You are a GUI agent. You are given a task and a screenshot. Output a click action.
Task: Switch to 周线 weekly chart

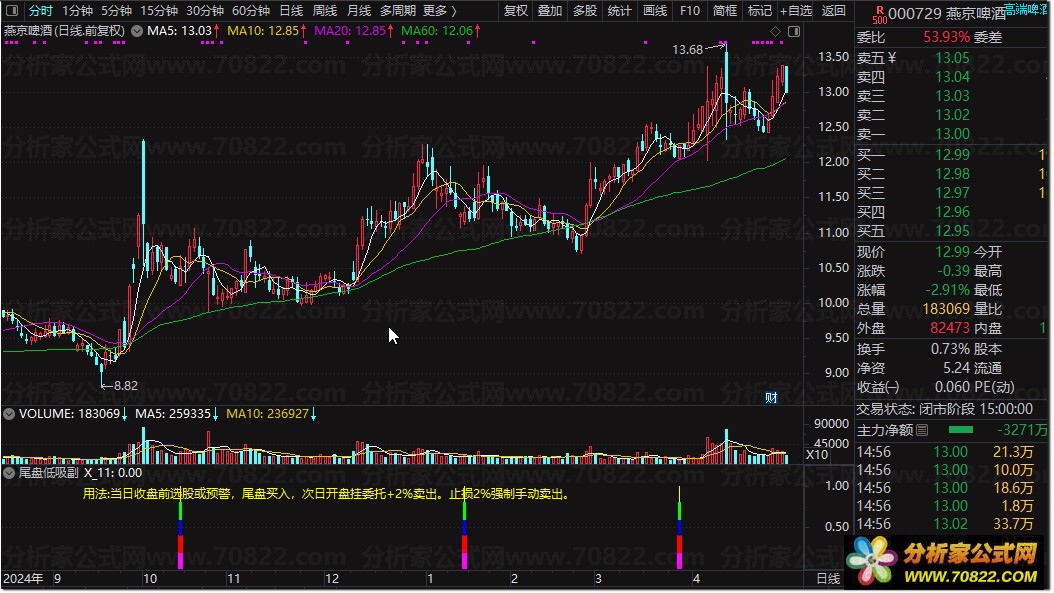click(x=325, y=11)
